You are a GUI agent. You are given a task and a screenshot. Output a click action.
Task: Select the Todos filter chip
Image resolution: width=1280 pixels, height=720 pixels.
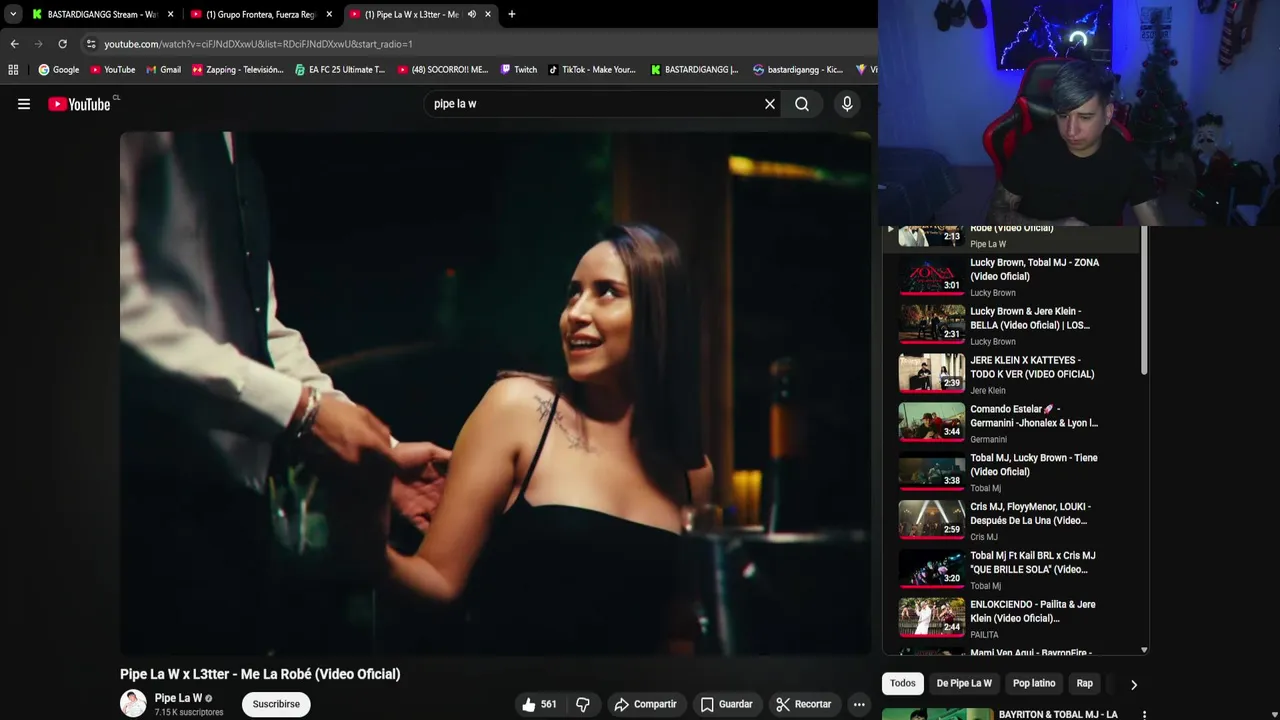pos(903,684)
